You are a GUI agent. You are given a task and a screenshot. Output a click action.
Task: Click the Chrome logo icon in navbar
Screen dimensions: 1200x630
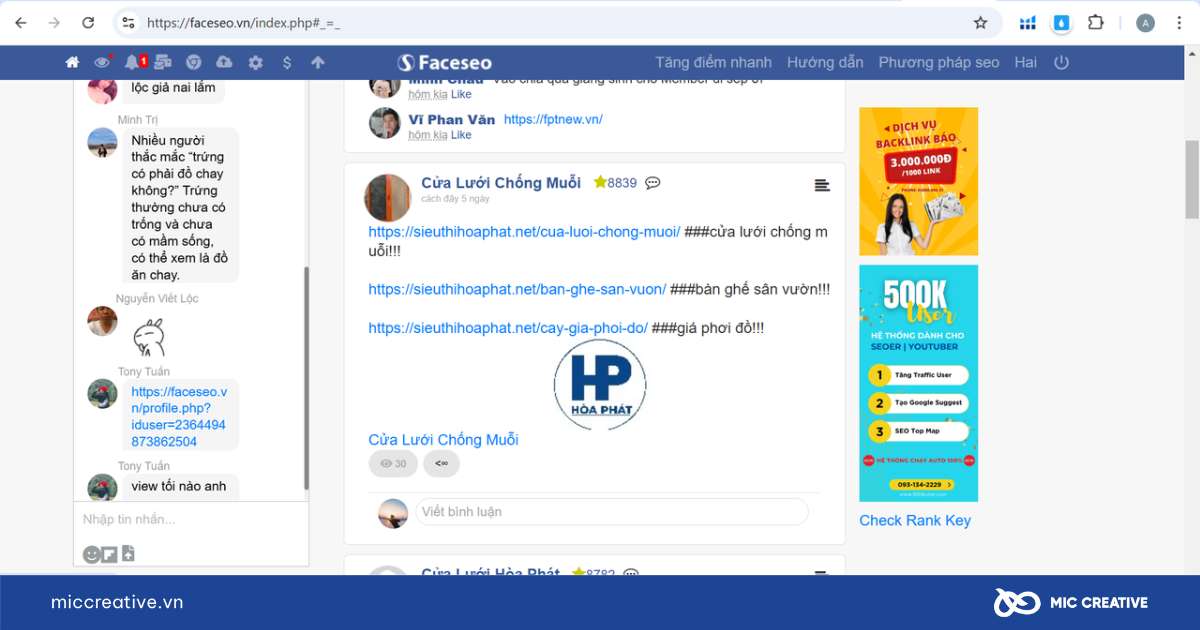coord(194,62)
